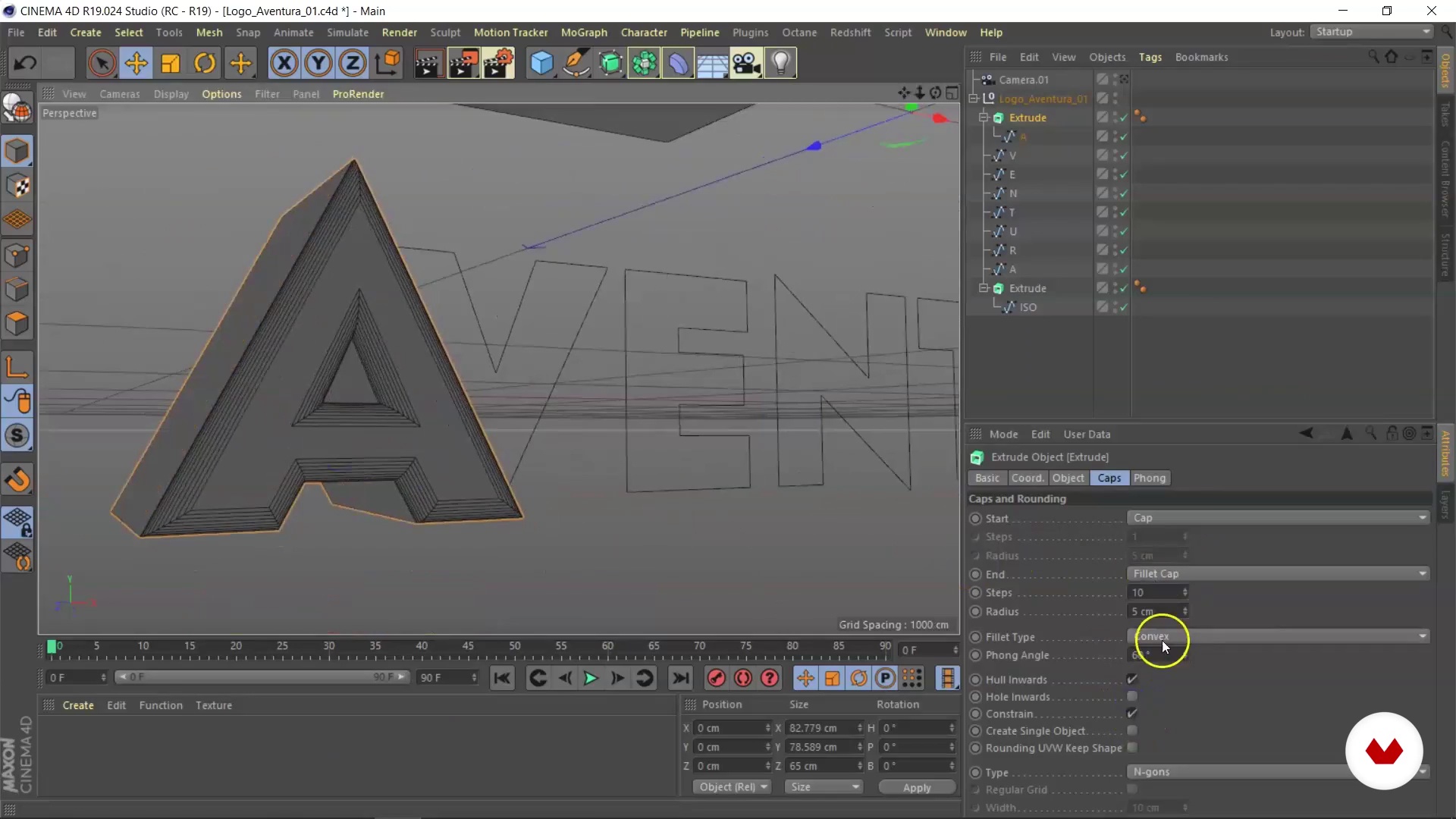Open the Render menu

click(399, 33)
